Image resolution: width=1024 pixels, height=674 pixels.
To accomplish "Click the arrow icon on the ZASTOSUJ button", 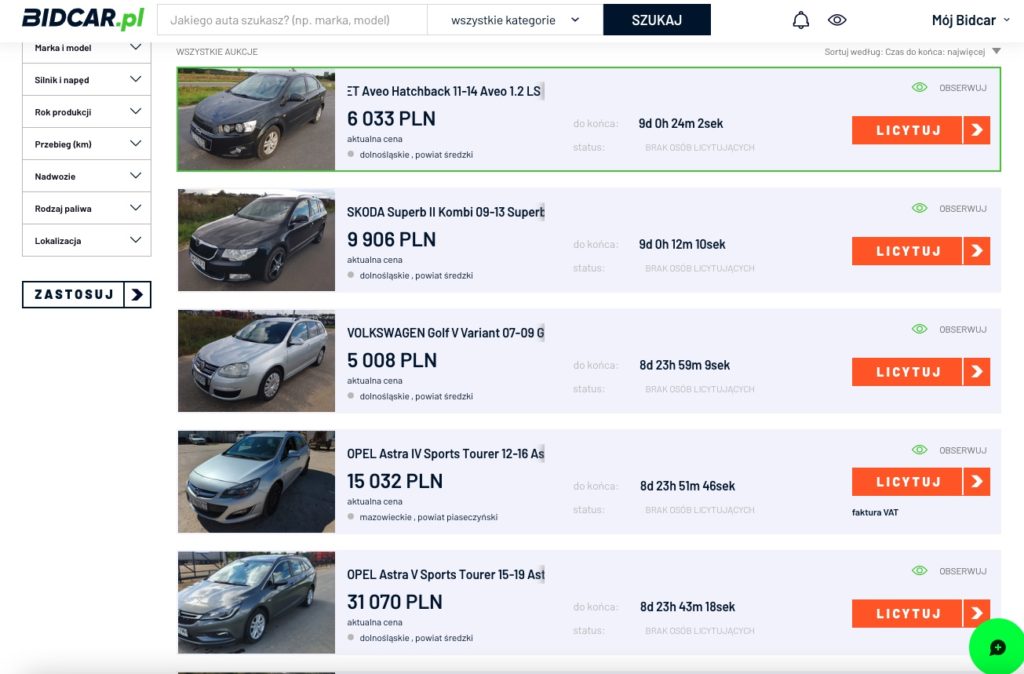I will click(x=137, y=295).
